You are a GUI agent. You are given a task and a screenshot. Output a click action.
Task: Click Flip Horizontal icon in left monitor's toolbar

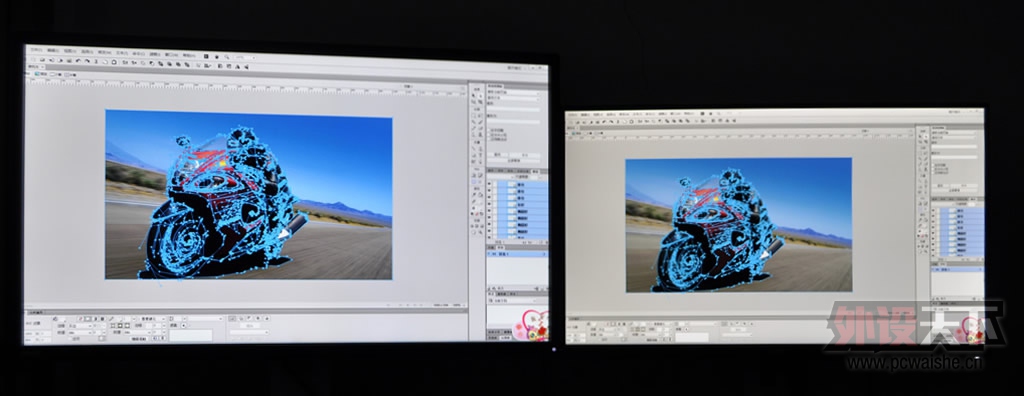(238, 67)
